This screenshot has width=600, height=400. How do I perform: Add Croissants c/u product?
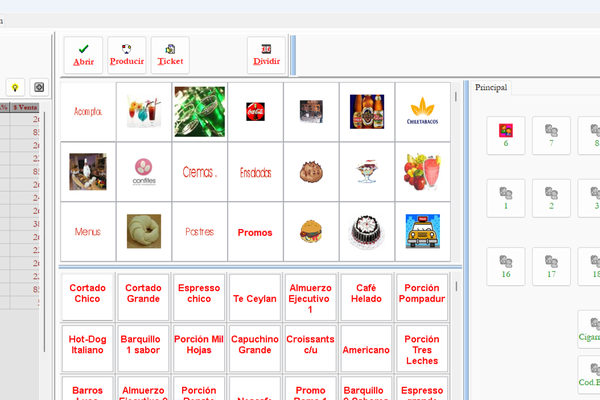tap(310, 348)
